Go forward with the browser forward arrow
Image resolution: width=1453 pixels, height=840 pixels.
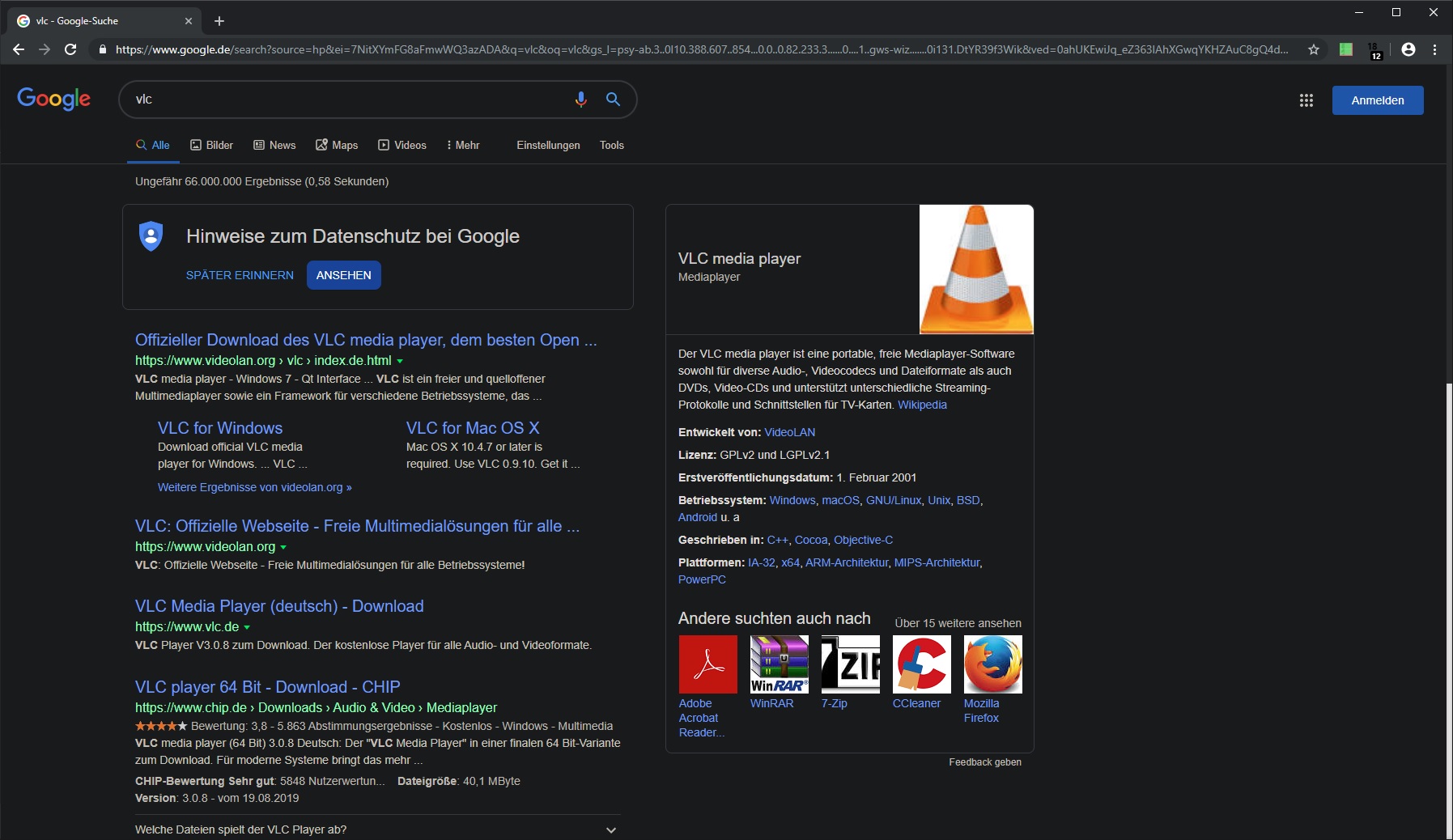click(x=45, y=49)
